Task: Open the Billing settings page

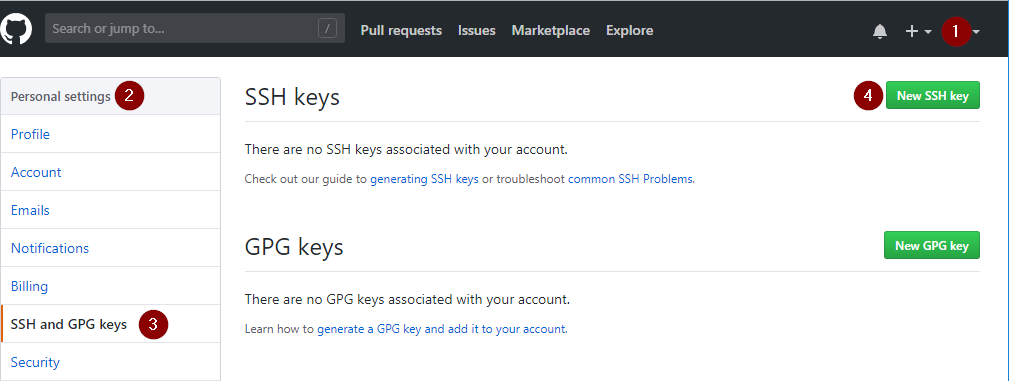Action: [x=111, y=286]
